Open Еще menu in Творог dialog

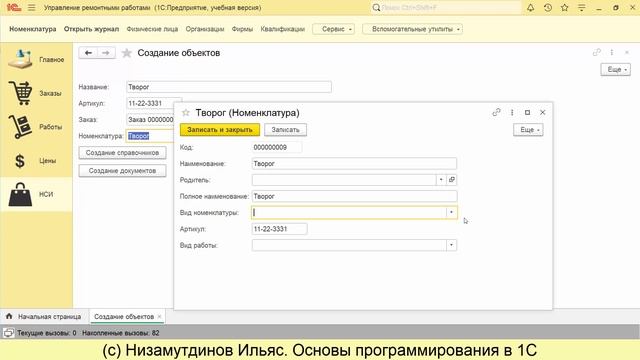[528, 130]
